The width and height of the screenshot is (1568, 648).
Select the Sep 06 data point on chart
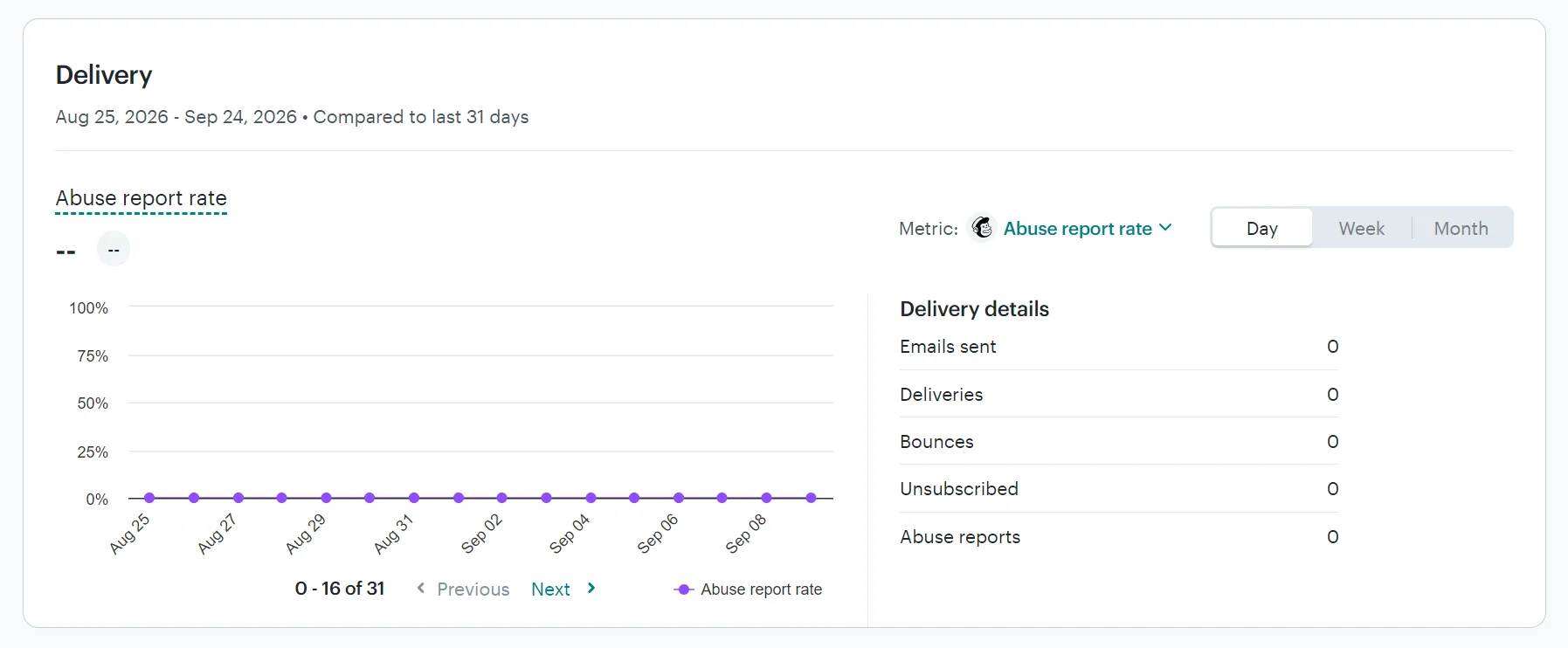(x=679, y=498)
